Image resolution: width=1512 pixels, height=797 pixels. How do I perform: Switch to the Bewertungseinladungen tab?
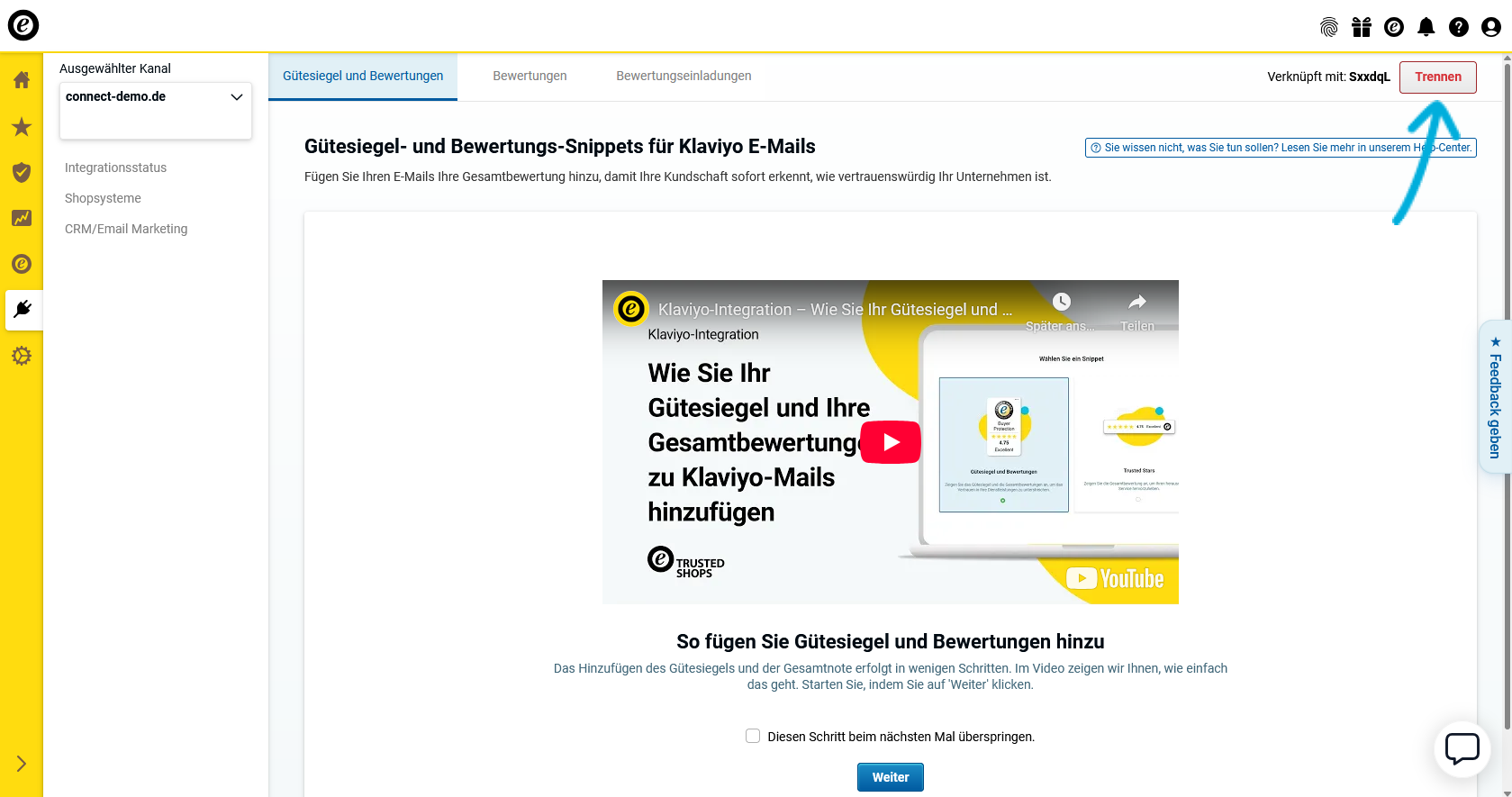pos(684,76)
